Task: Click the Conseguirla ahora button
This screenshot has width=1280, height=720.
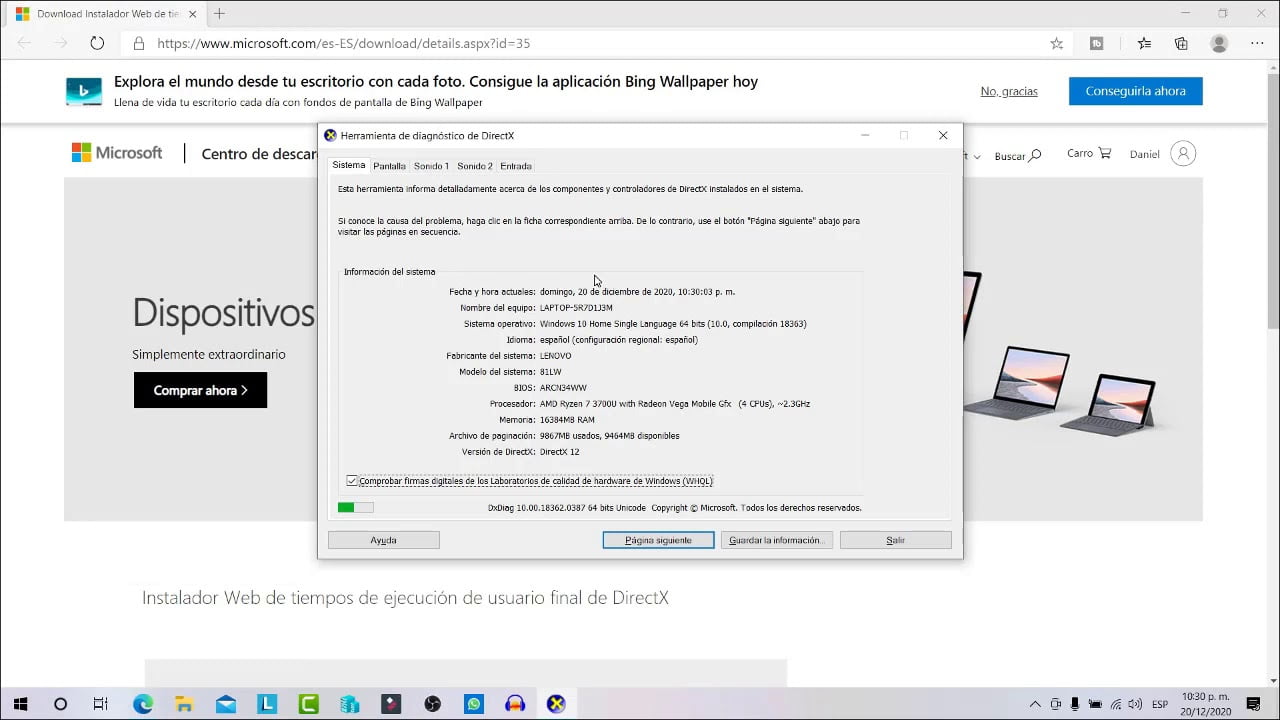Action: 1136,91
